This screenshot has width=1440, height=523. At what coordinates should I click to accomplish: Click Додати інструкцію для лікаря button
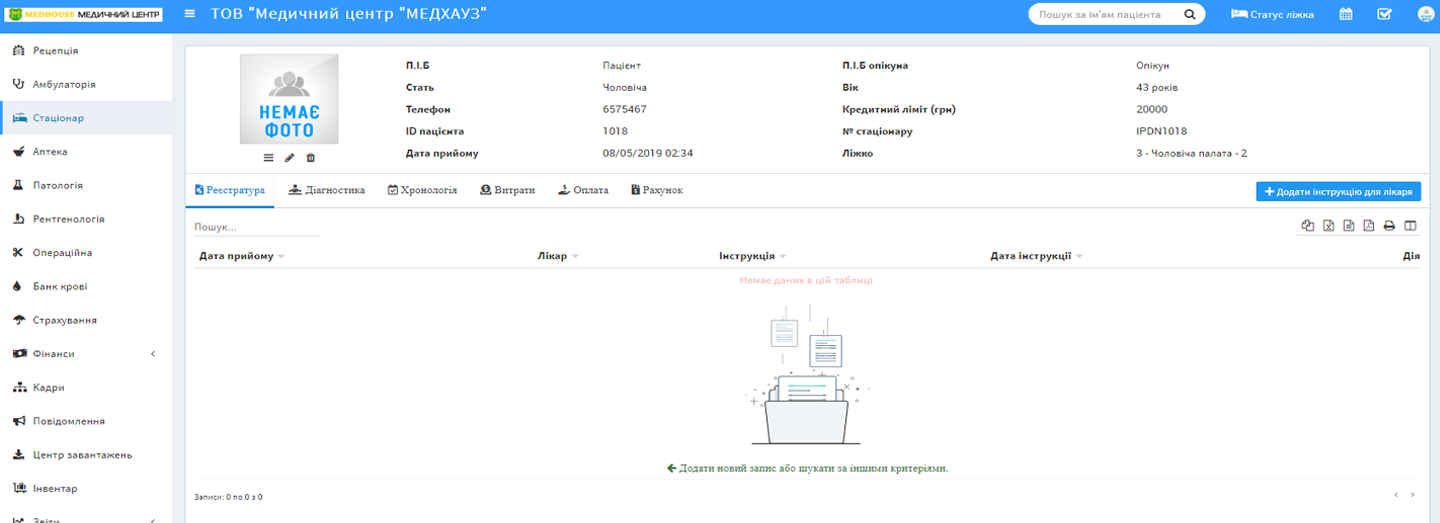click(1338, 191)
